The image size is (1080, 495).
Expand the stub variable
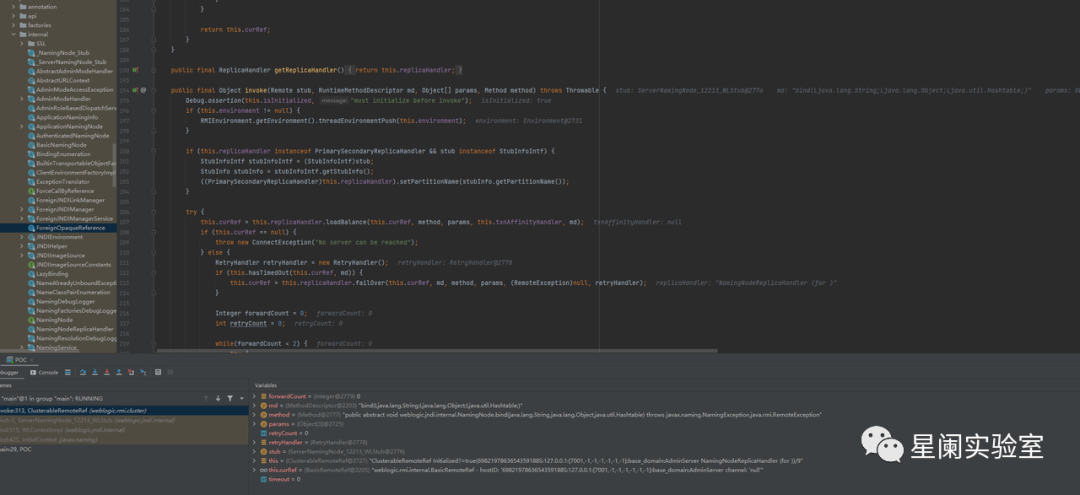tap(254, 452)
